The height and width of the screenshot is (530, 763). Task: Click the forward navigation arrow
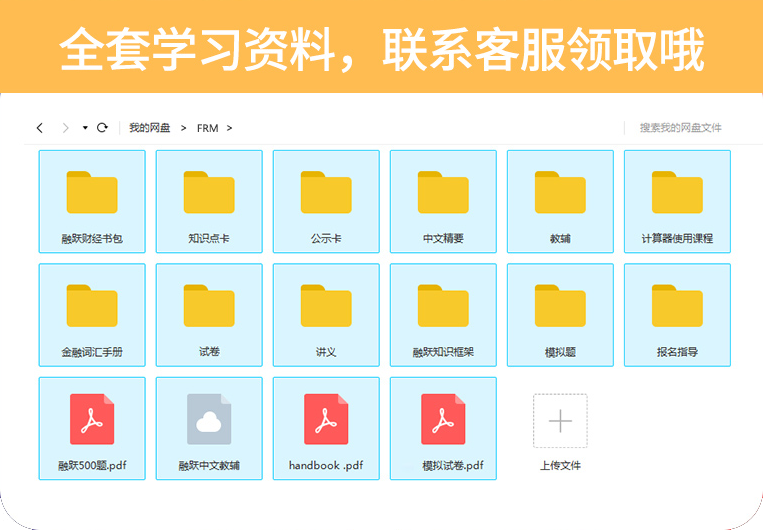(x=65, y=128)
